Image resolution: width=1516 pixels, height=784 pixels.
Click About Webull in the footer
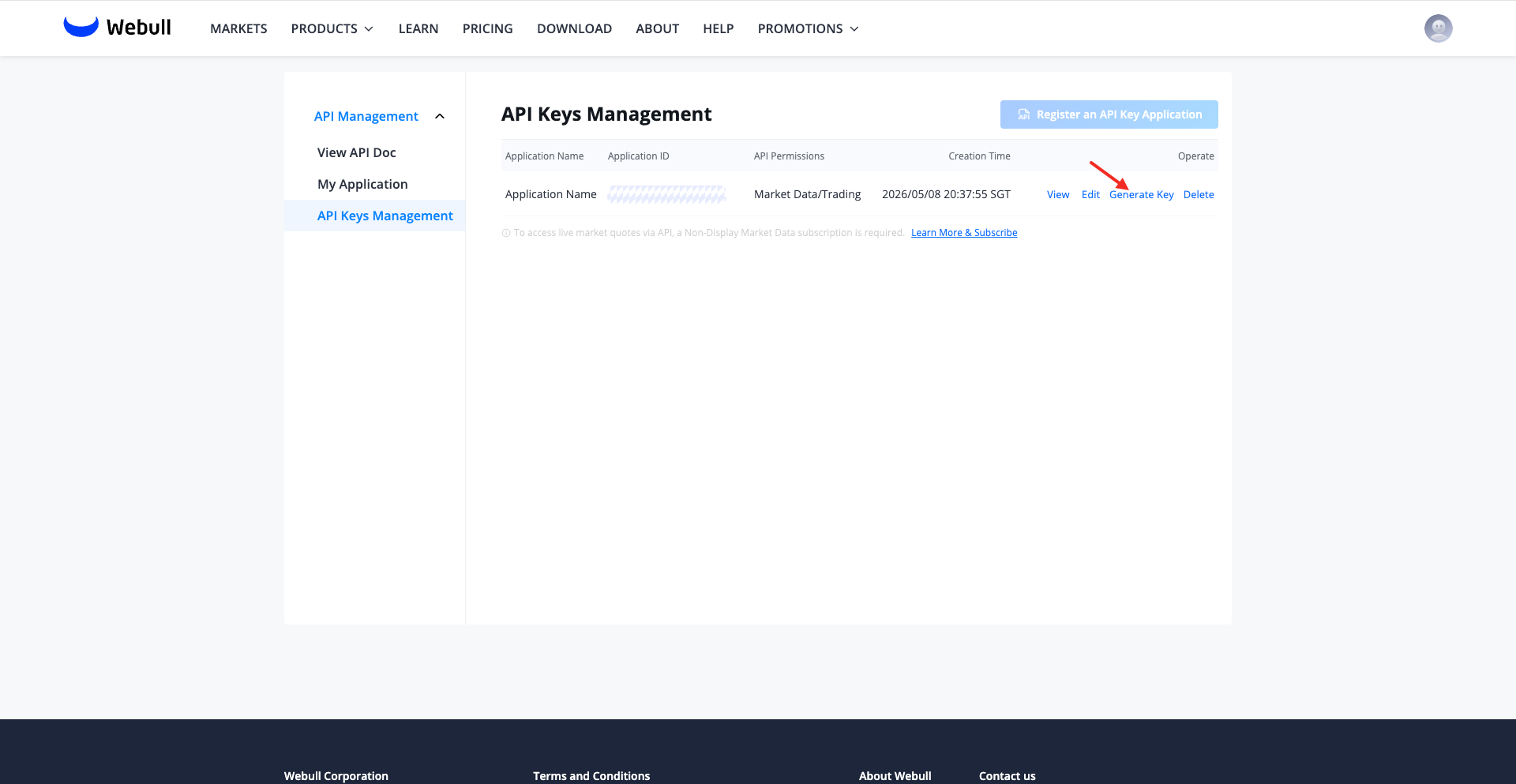pos(895,776)
